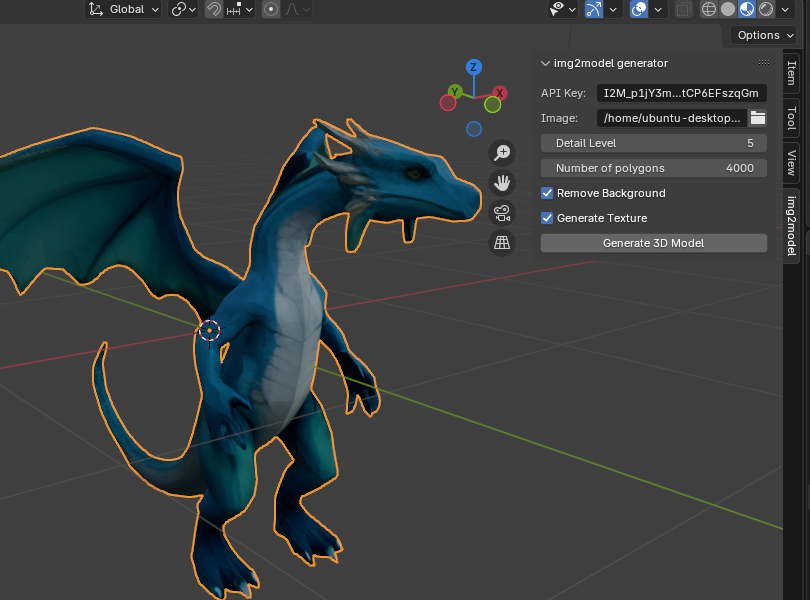The height and width of the screenshot is (600, 810).
Task: Open the Options dropdown
Action: pos(764,35)
